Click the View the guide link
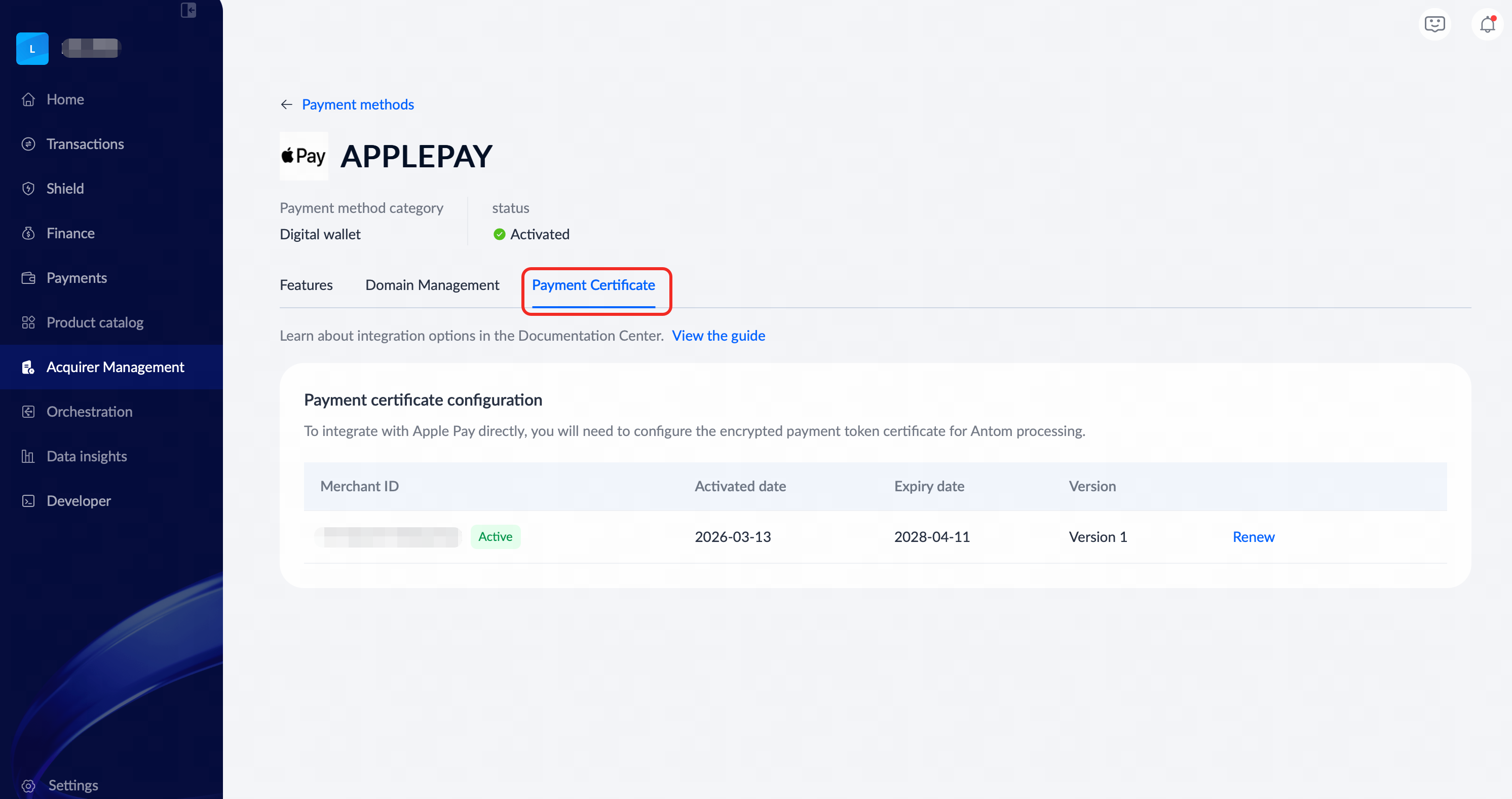The width and height of the screenshot is (1512, 799). tap(718, 336)
